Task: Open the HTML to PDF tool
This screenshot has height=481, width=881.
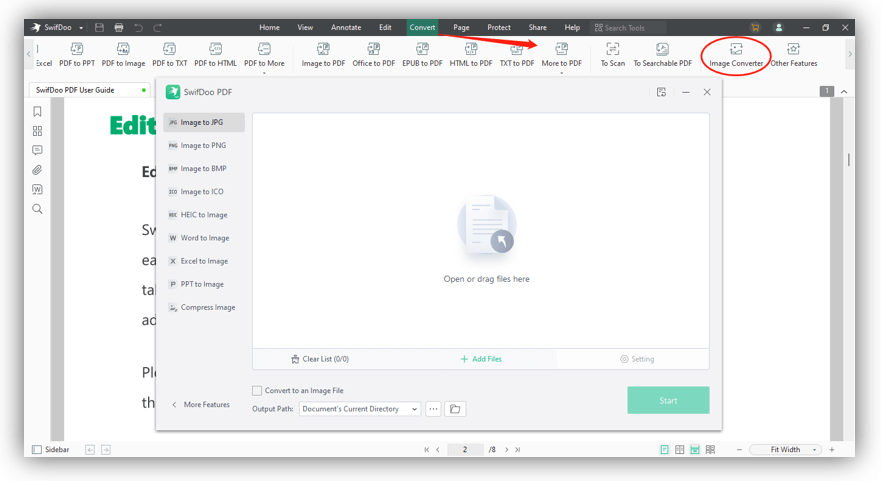Action: tap(471, 55)
